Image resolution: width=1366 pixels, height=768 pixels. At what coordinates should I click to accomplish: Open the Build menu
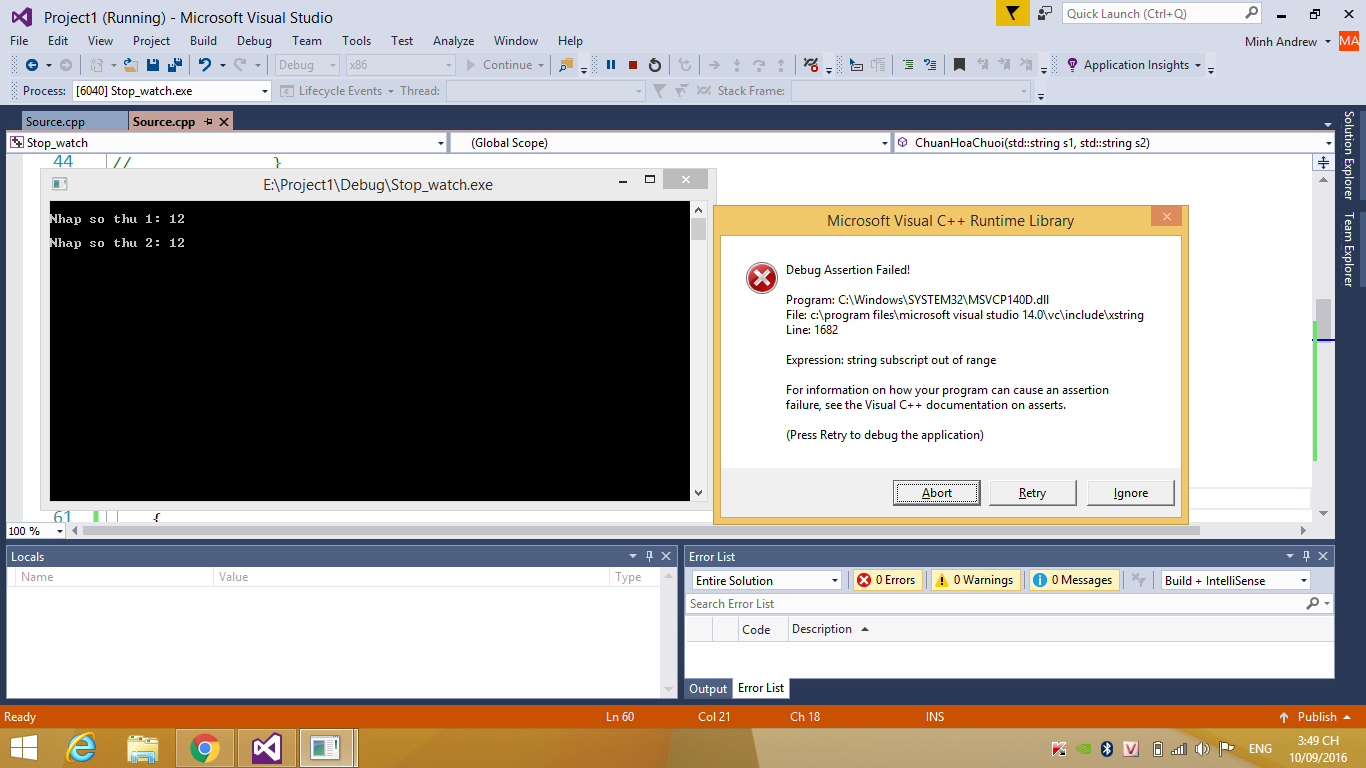[203, 41]
